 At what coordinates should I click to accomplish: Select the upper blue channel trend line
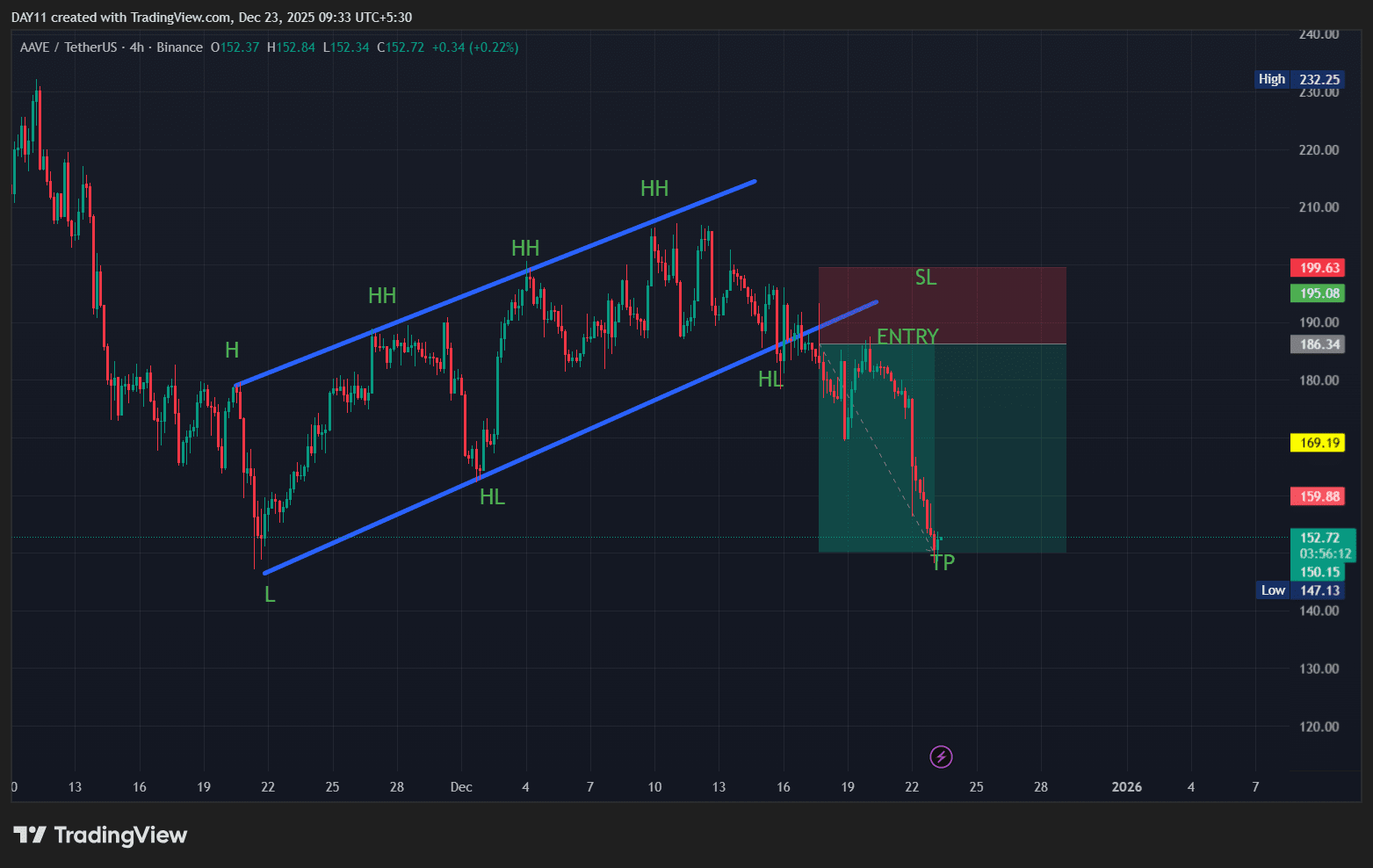click(495, 284)
